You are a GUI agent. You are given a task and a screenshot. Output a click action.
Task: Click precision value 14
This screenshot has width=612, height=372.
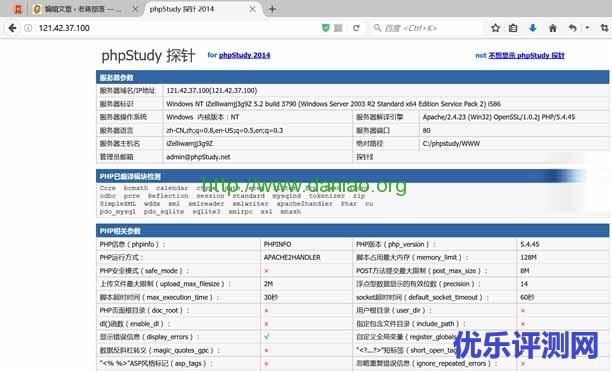[524, 284]
